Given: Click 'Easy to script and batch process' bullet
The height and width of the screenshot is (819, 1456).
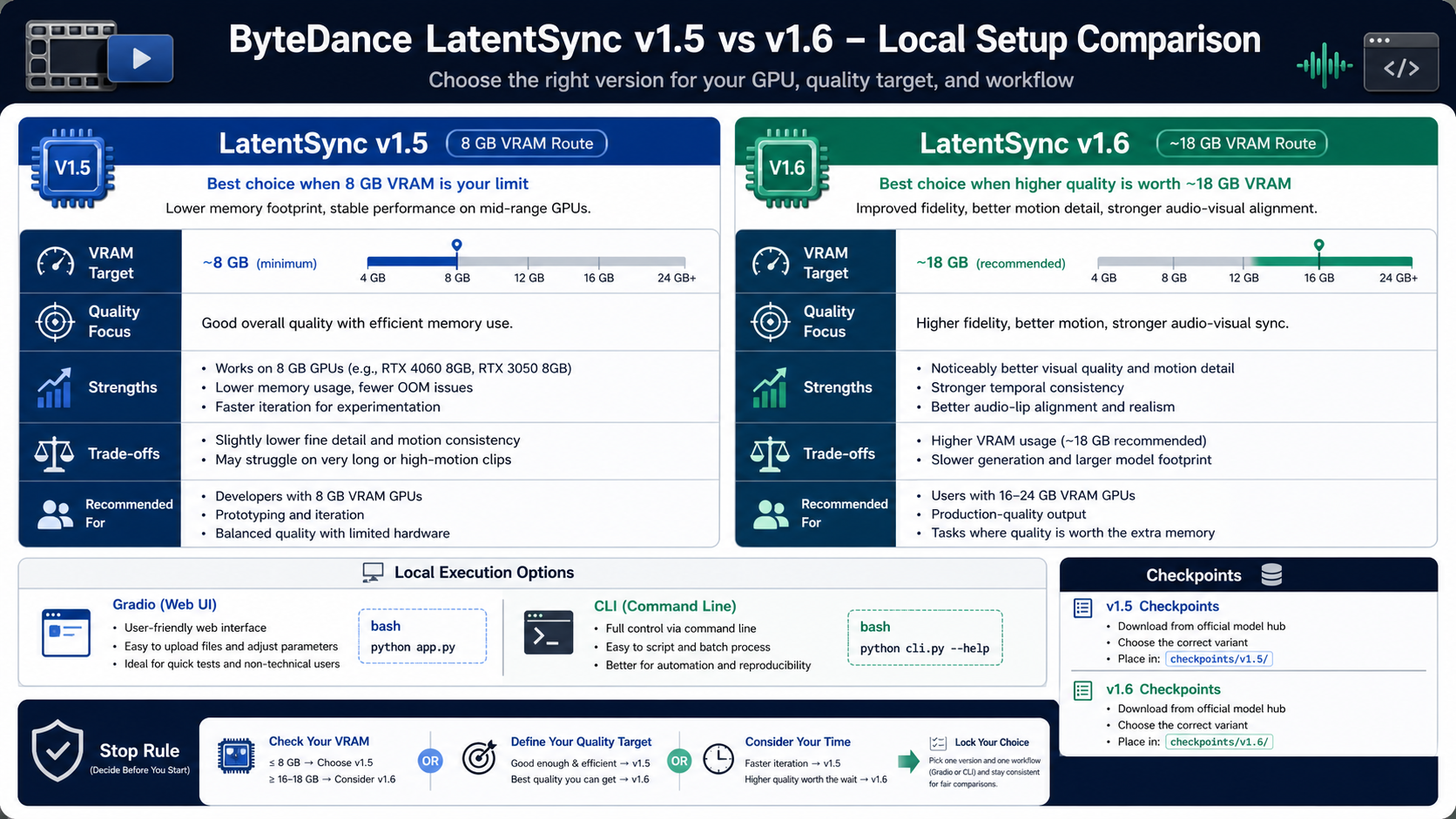Looking at the screenshot, I should click(x=688, y=647).
